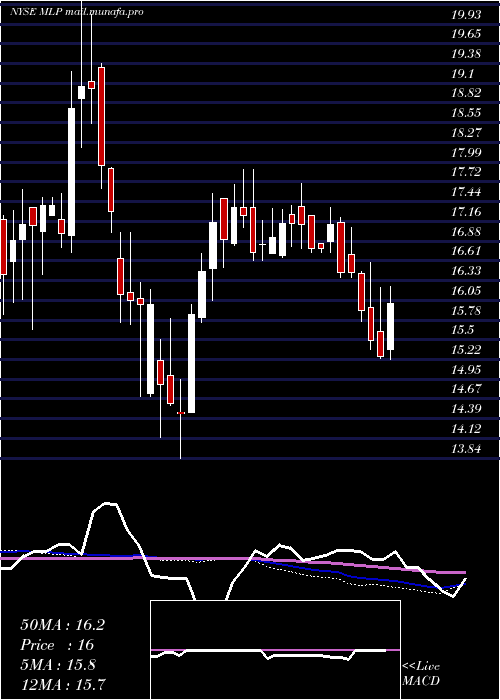Image resolution: width=500 pixels, height=700 pixels.
Task: Click the <<Live MACD label
Action: (421, 674)
